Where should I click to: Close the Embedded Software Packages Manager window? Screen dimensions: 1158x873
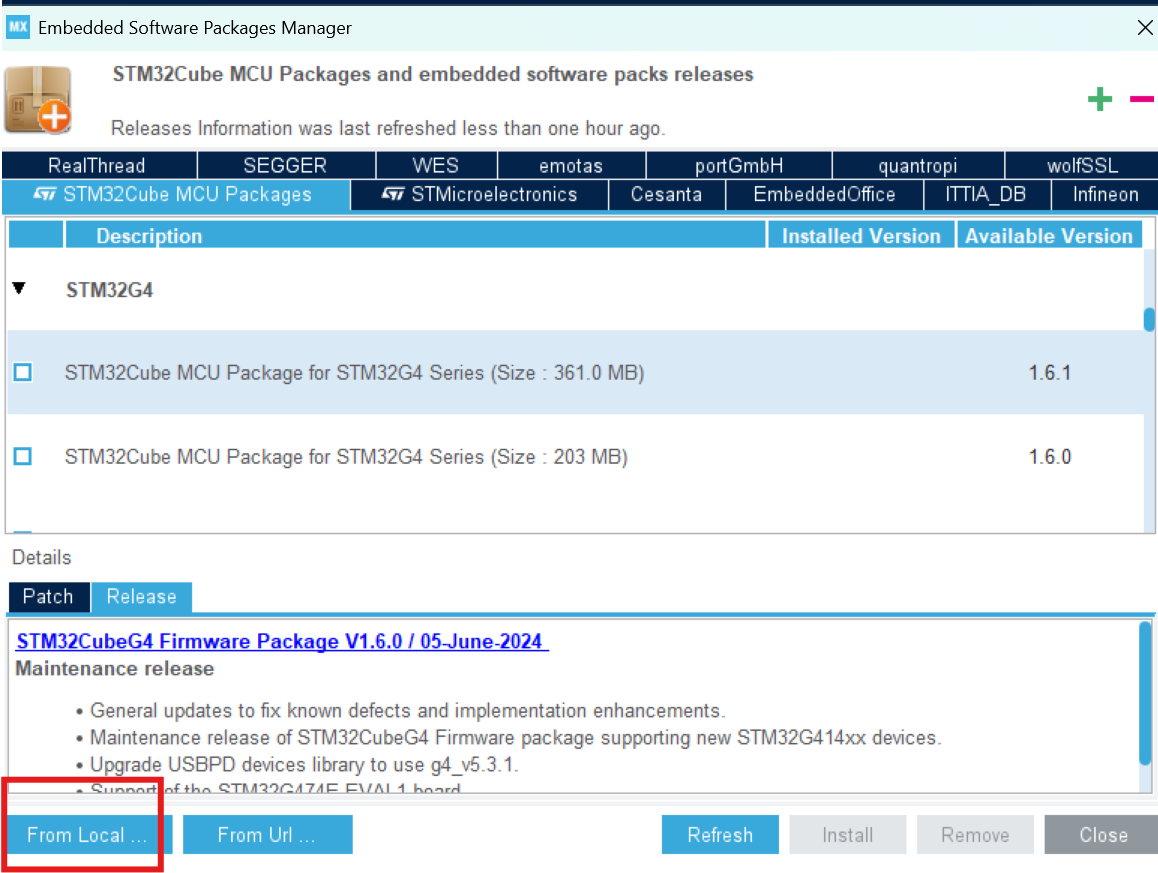click(1145, 27)
